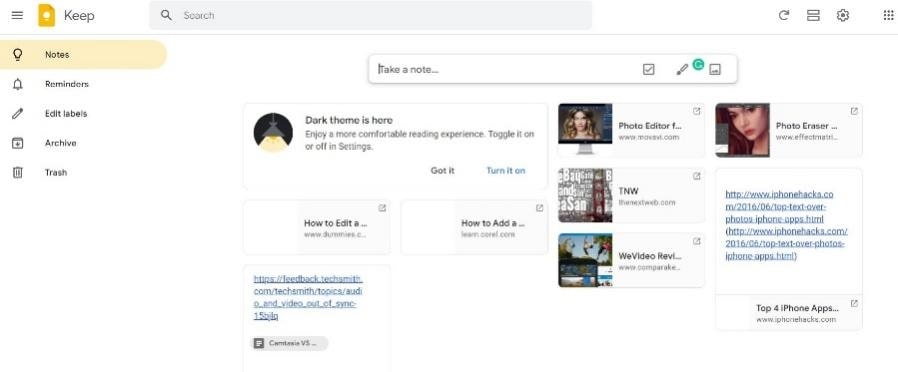Screen dimensions: 898x372
Task: Click the yellow Keep logo icon
Action: 46,15
